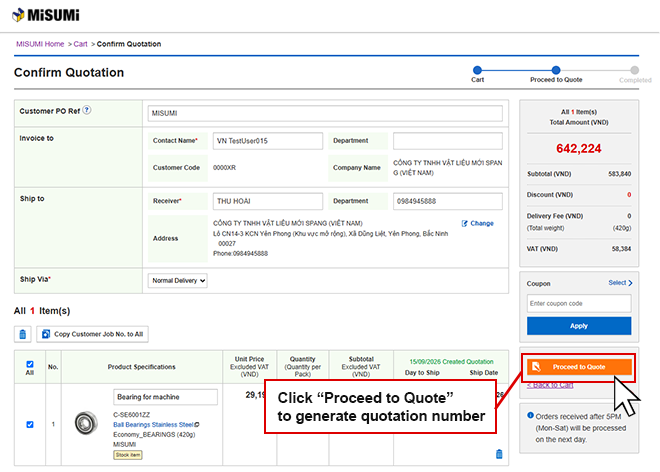Click the Proceed to Quote step dot
This screenshot has height=472, width=660.
tap(556, 70)
